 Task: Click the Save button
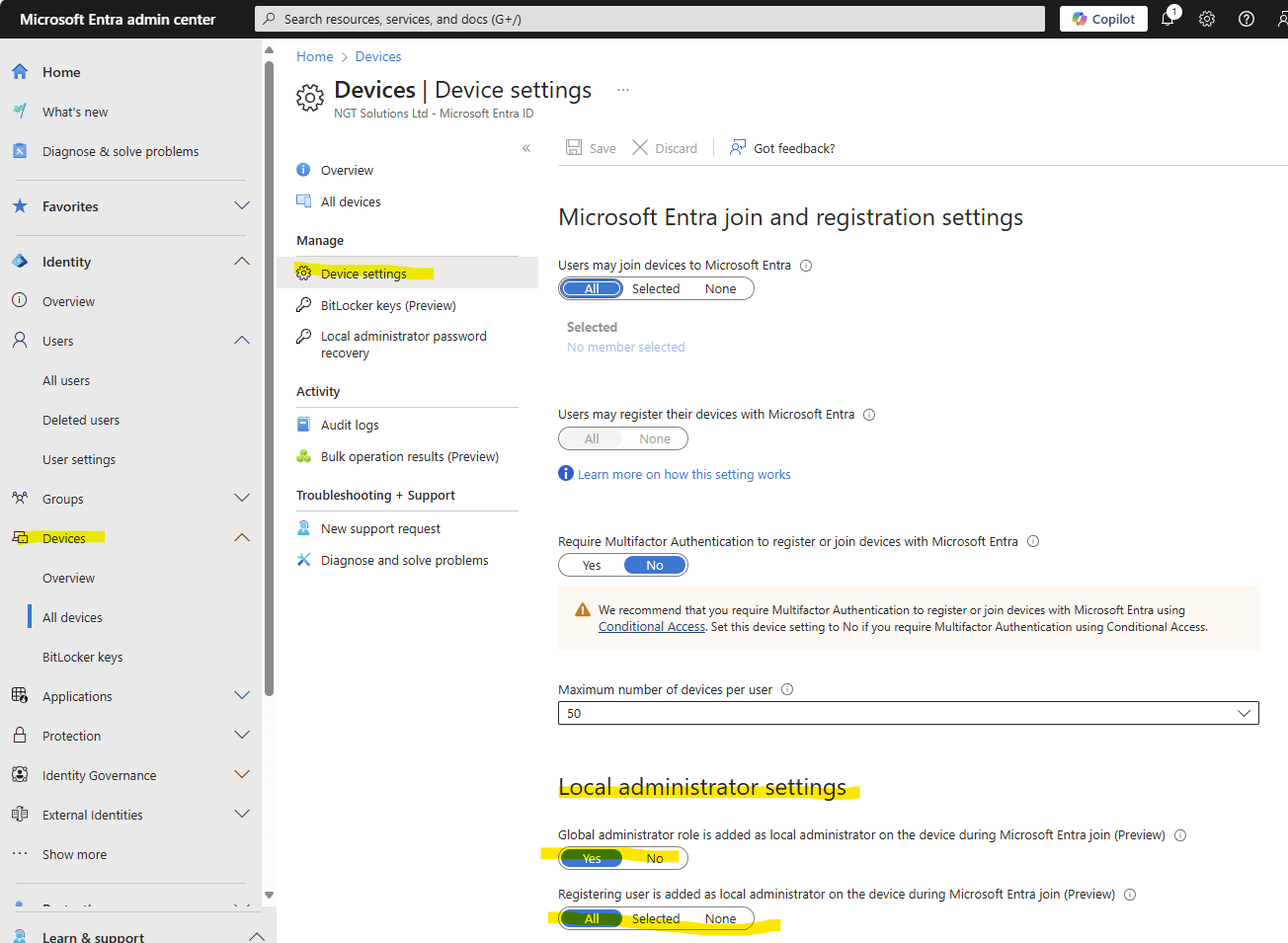pyautogui.click(x=591, y=148)
